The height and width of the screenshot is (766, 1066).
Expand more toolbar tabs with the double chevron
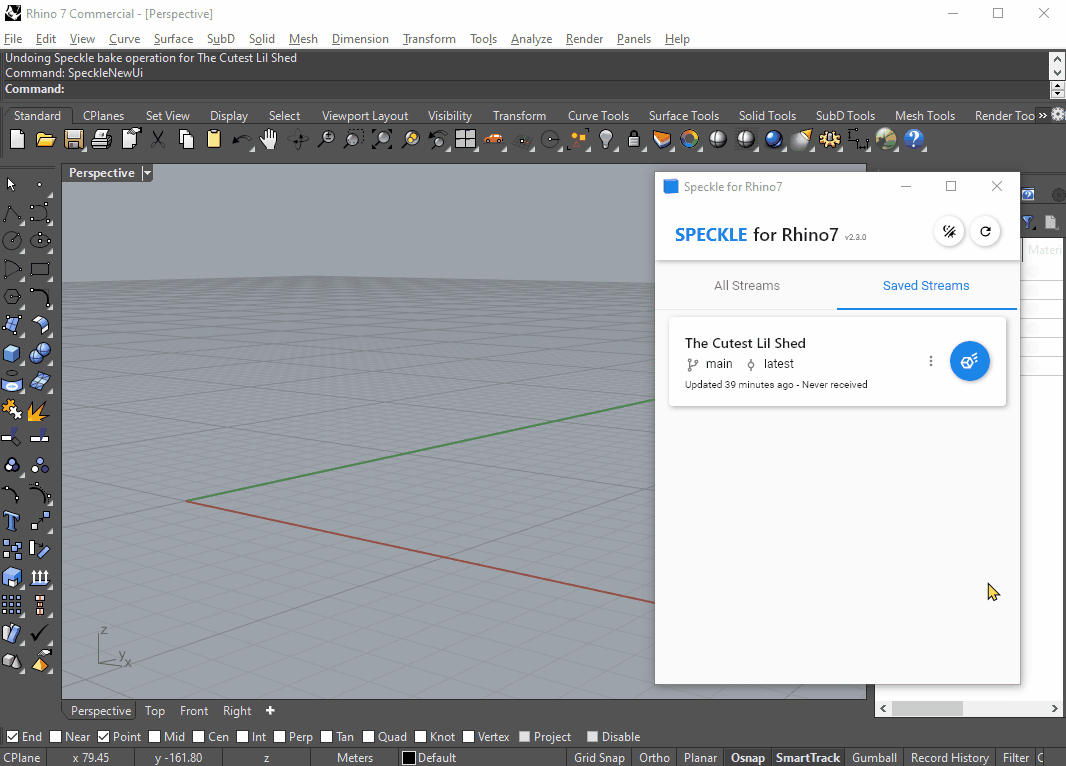tap(1042, 116)
